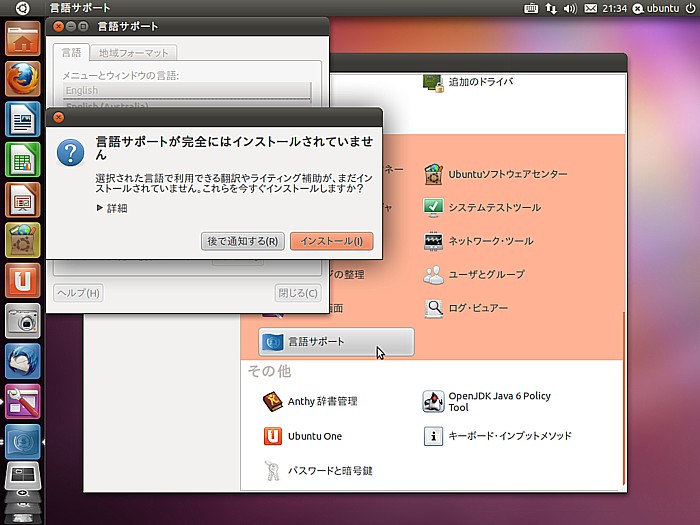The image size is (700, 525).
Task: Open the Ubuntu Dash home button
Action: (22, 8)
